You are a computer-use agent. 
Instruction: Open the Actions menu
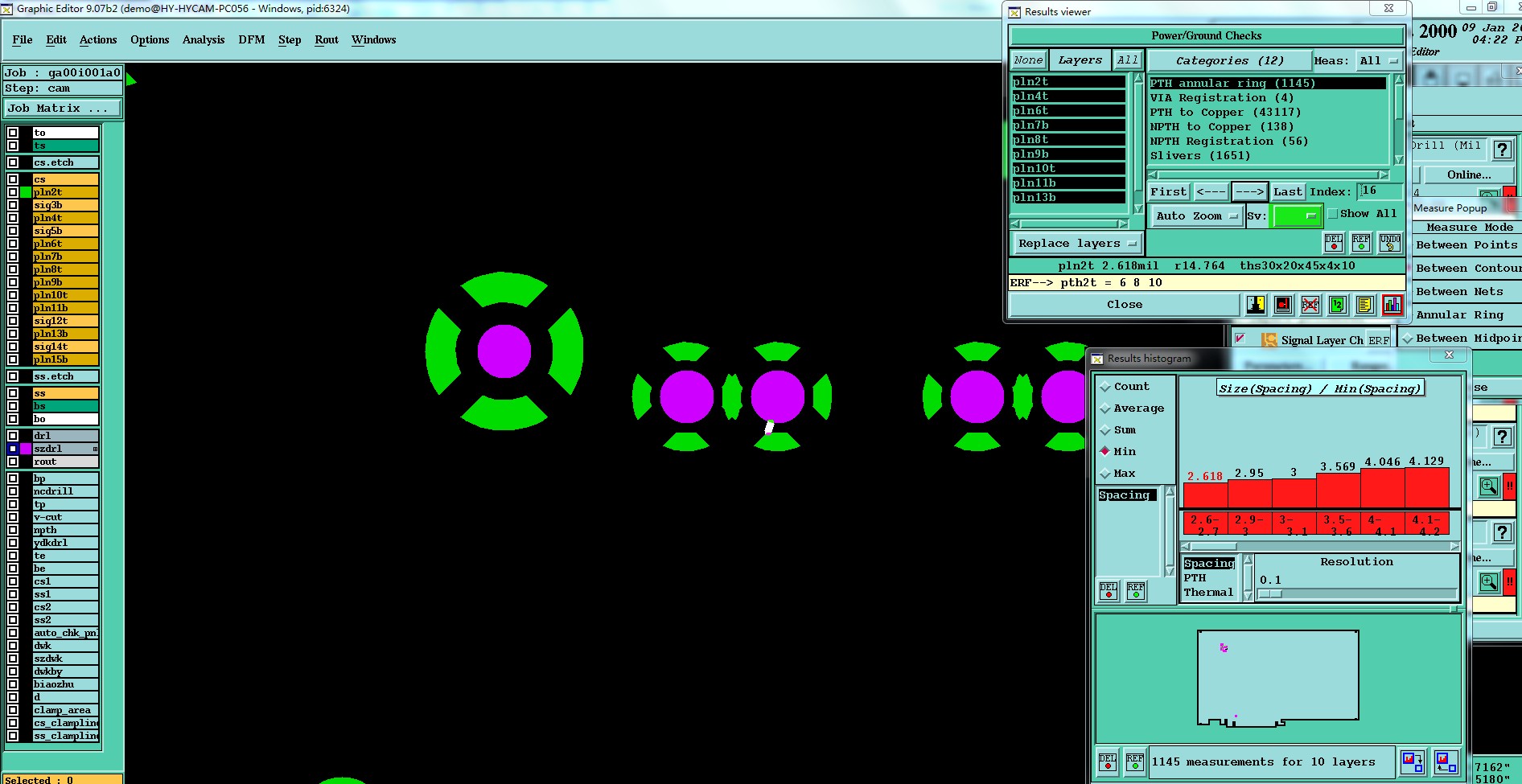pyautogui.click(x=98, y=39)
